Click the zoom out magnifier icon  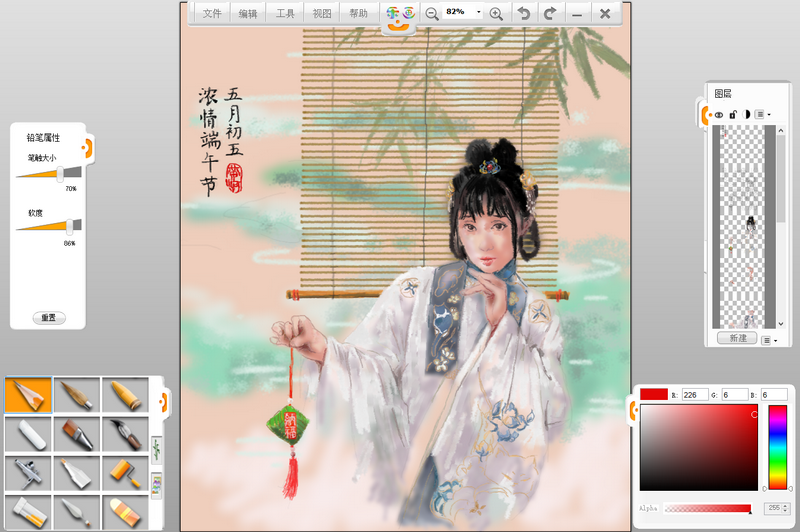pyautogui.click(x=432, y=13)
